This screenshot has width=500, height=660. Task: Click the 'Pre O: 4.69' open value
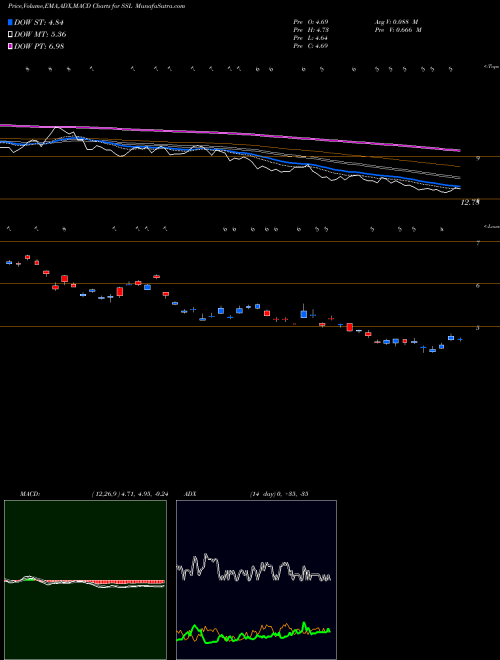pyautogui.click(x=311, y=21)
